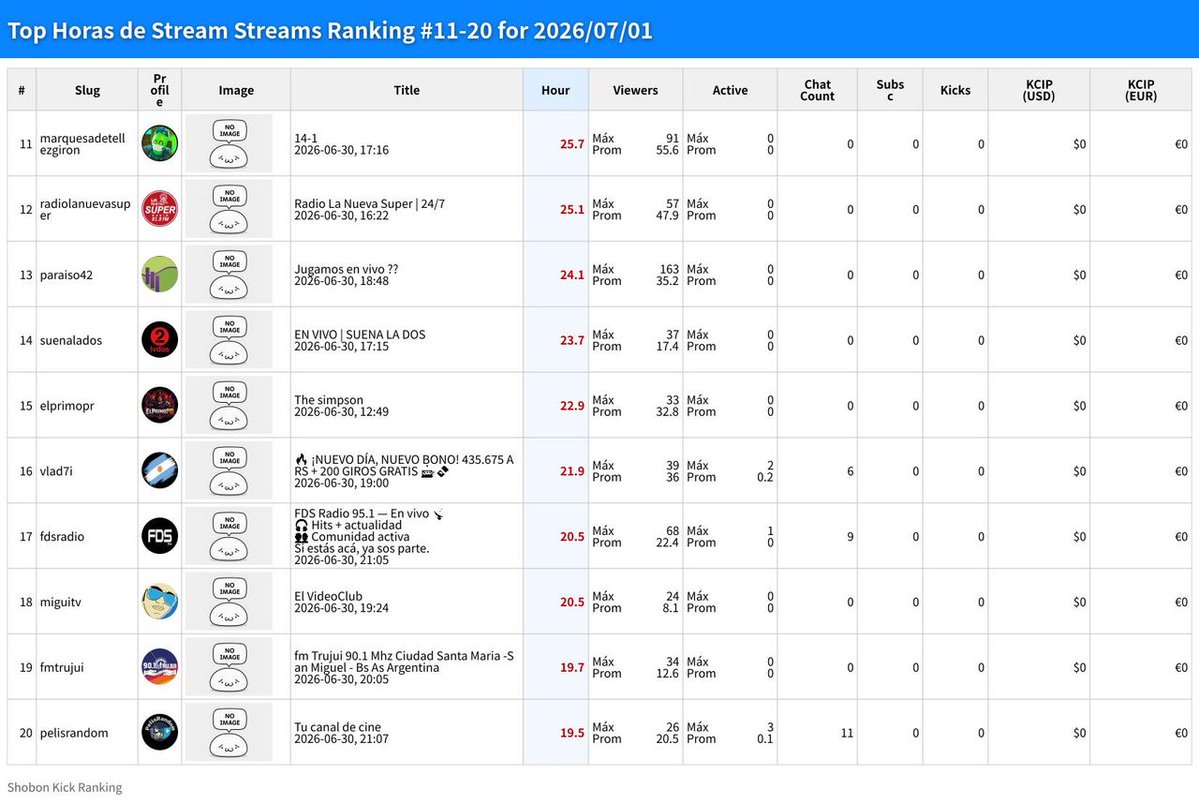Select slug text paraiso42

pyautogui.click(x=67, y=275)
